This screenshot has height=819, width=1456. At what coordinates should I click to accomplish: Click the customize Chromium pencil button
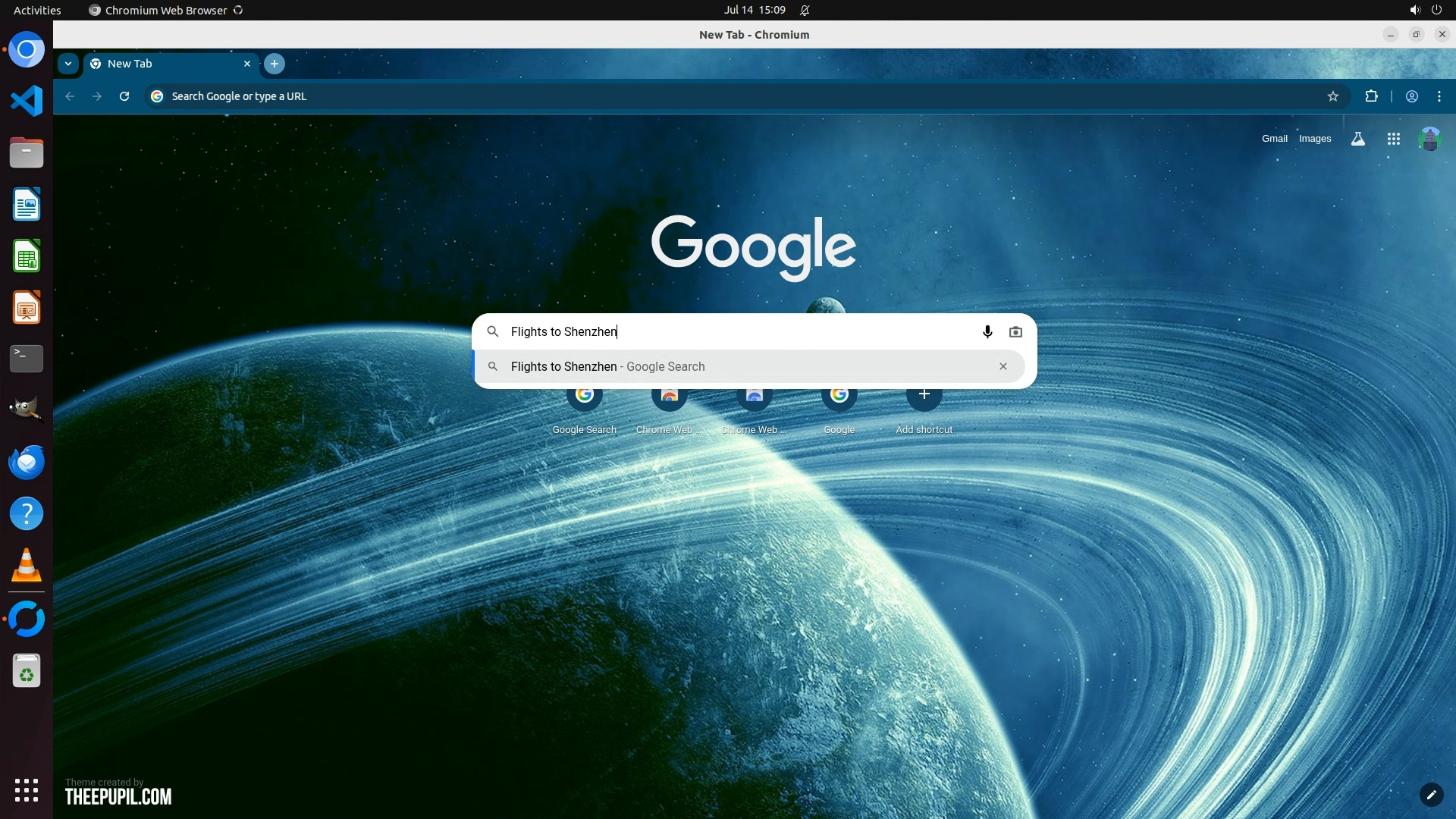tap(1431, 795)
